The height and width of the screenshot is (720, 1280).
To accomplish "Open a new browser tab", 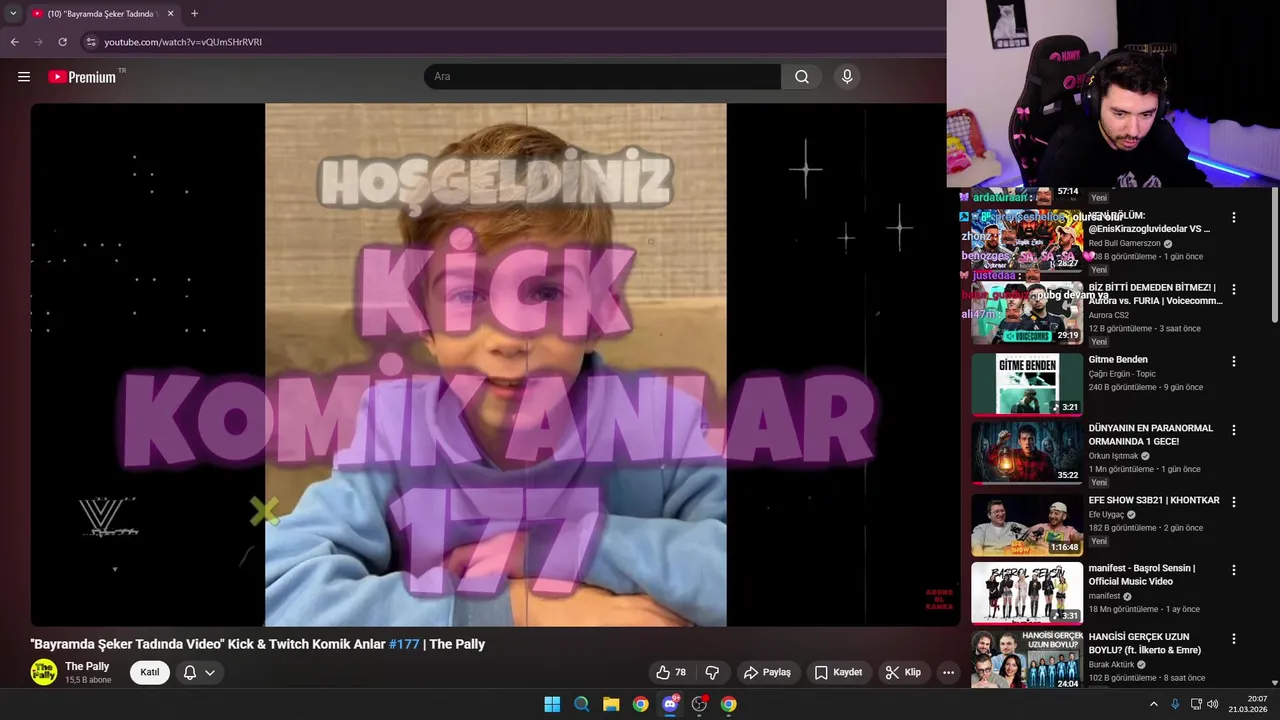I will point(194,14).
